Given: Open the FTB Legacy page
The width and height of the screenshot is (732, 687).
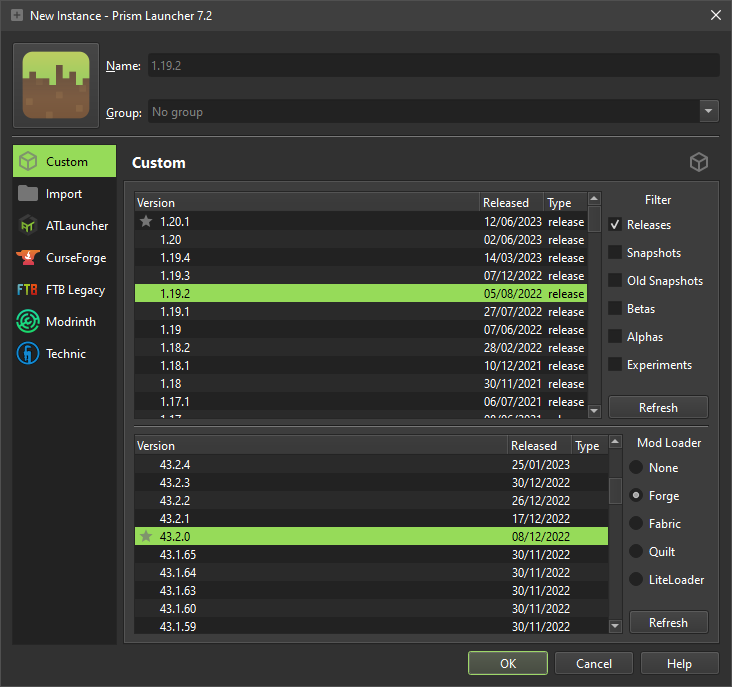Looking at the screenshot, I should point(64,289).
